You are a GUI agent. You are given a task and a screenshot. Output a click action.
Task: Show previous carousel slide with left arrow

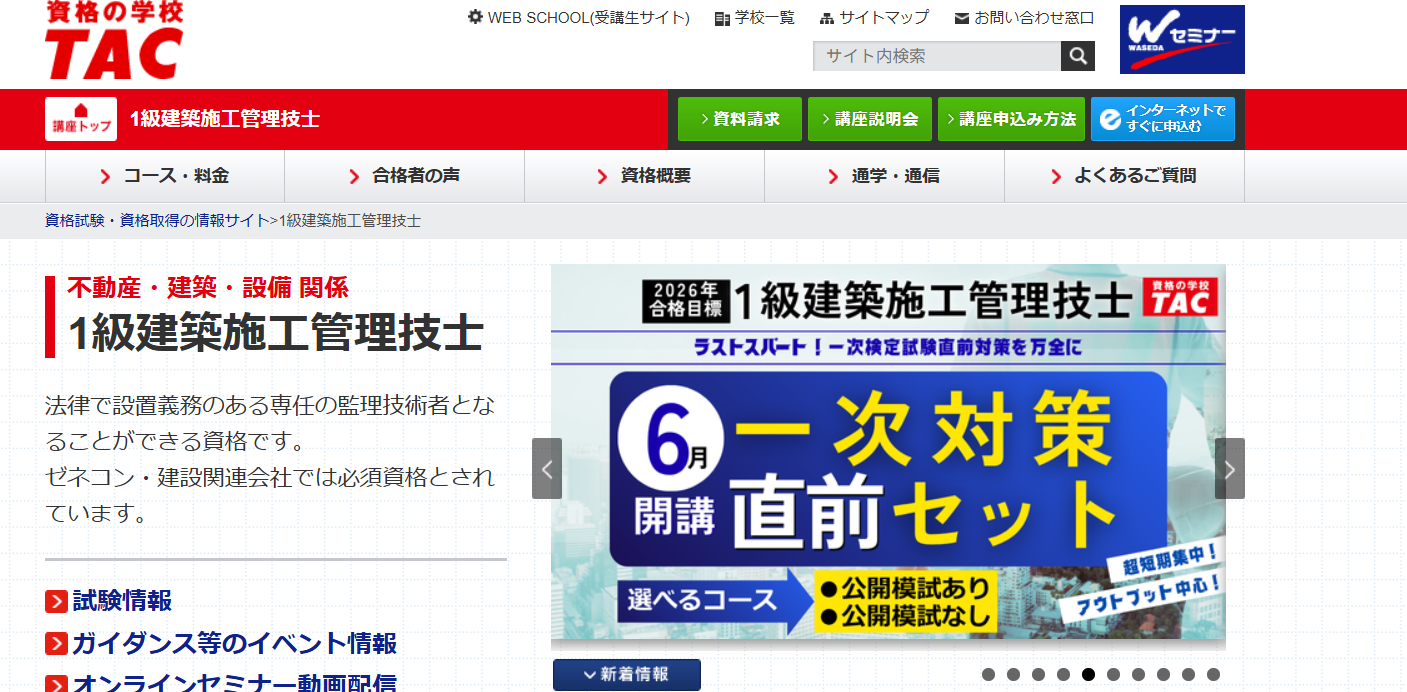547,468
